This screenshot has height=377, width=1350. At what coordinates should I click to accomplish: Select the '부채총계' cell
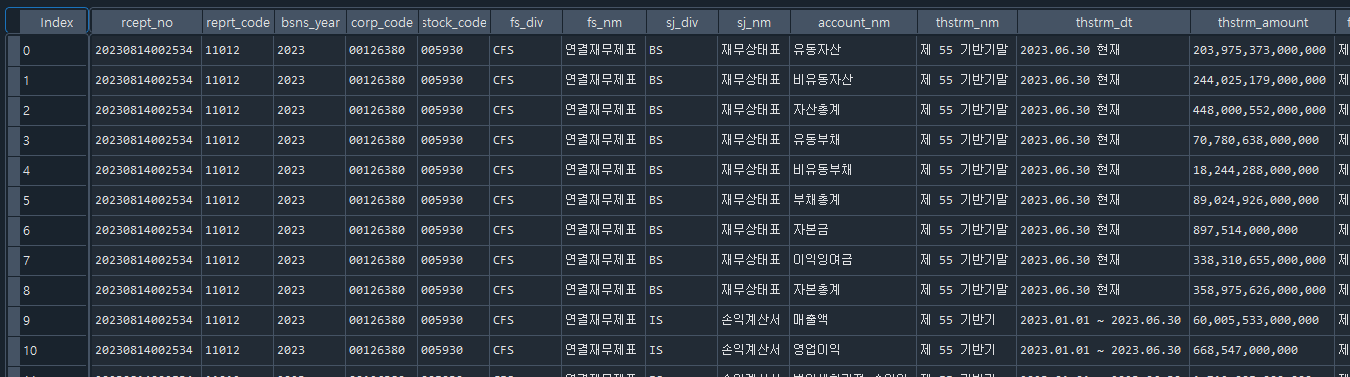click(x=853, y=200)
